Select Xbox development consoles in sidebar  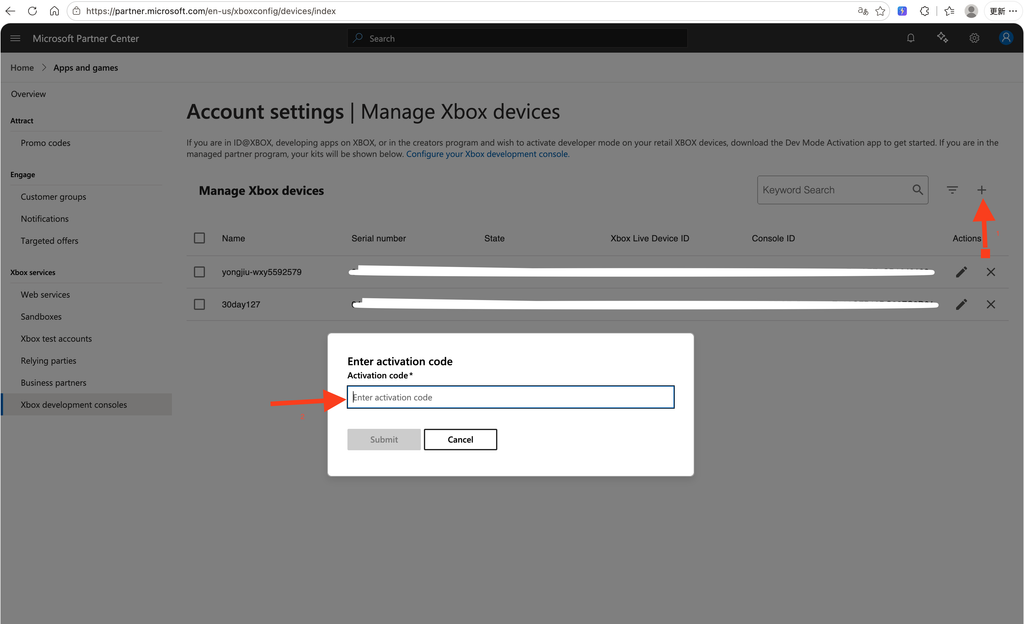[x=87, y=405]
